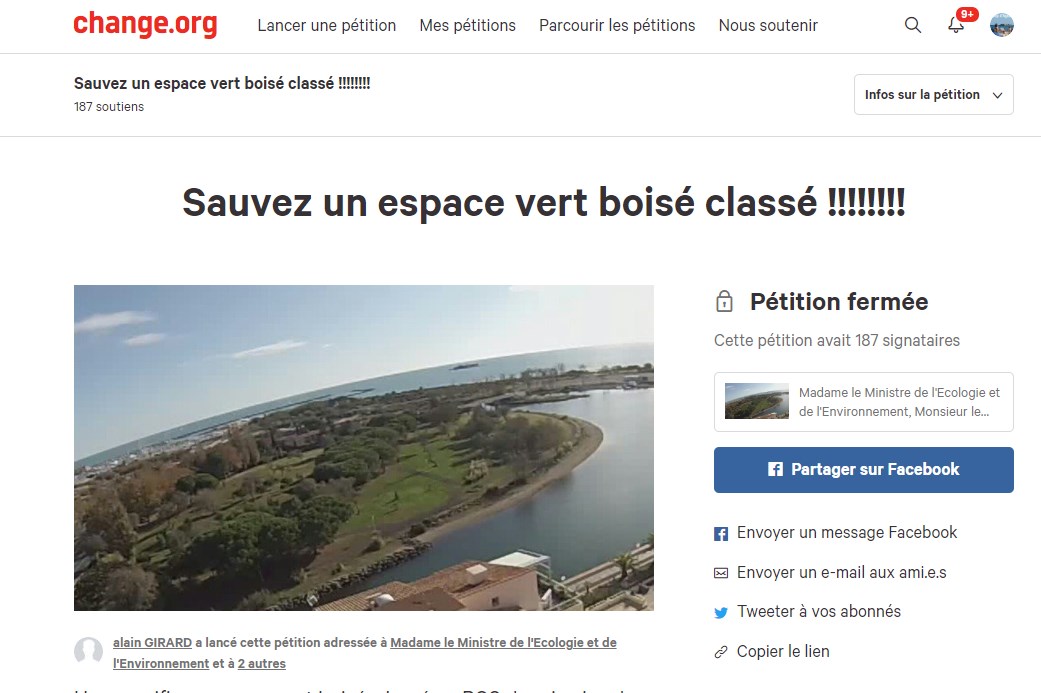The width and height of the screenshot is (1041, 693).
Task: Expand the Infos sur la pétition dropdown
Action: click(933, 94)
